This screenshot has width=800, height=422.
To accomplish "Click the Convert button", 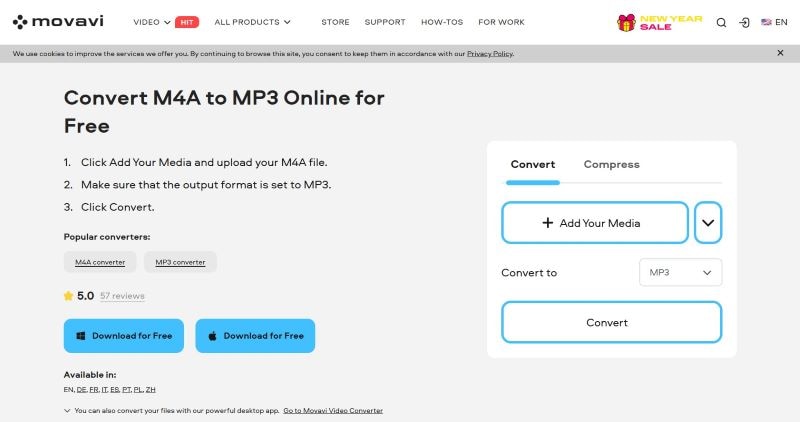I will [x=611, y=322].
